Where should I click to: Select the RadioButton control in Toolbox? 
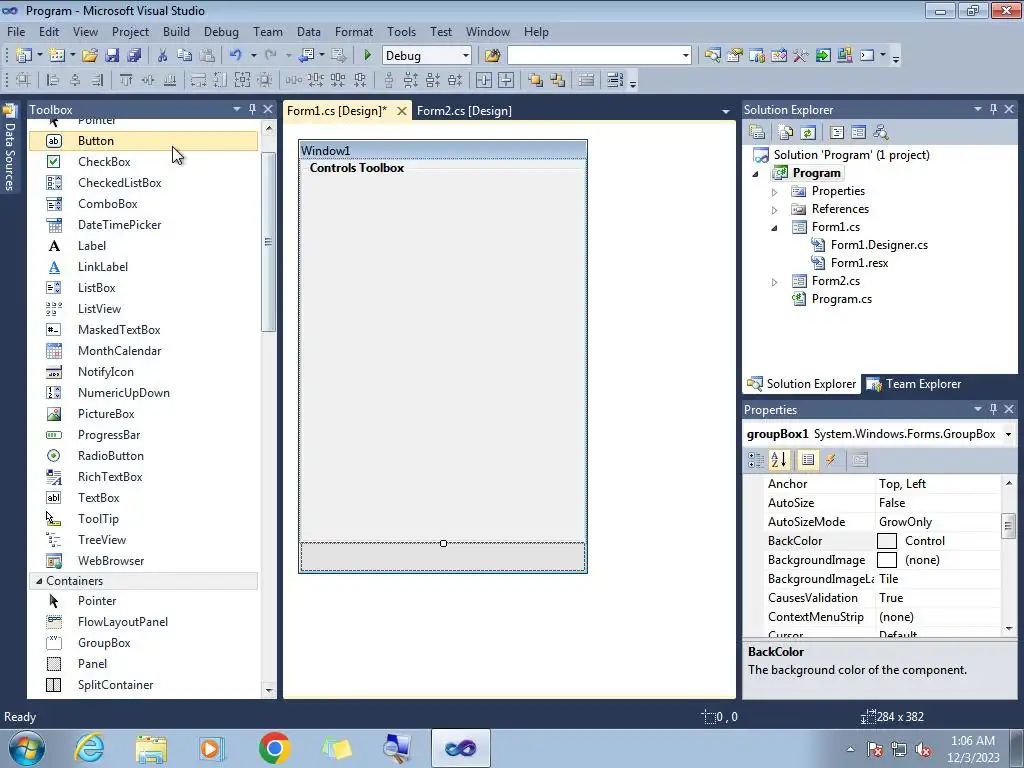click(x=144, y=456)
